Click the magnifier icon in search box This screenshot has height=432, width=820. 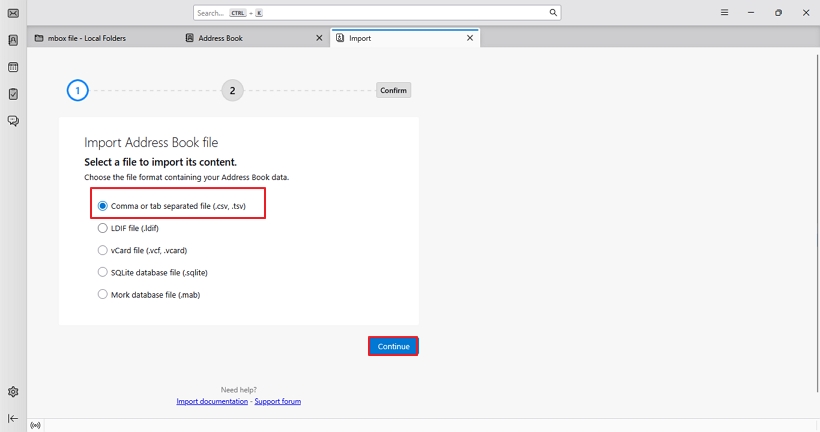coord(553,13)
